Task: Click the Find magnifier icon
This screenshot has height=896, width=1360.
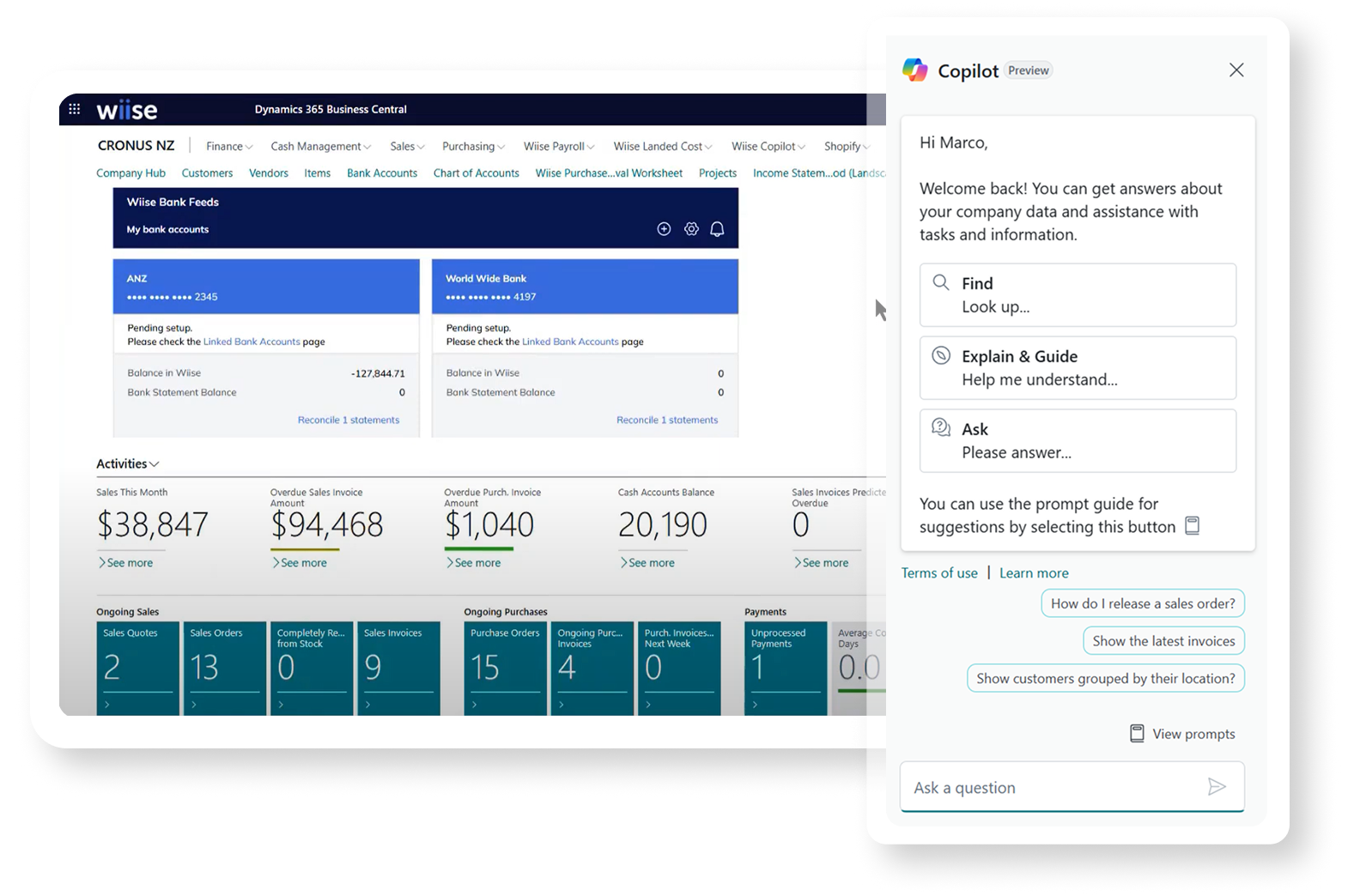Action: (x=941, y=282)
